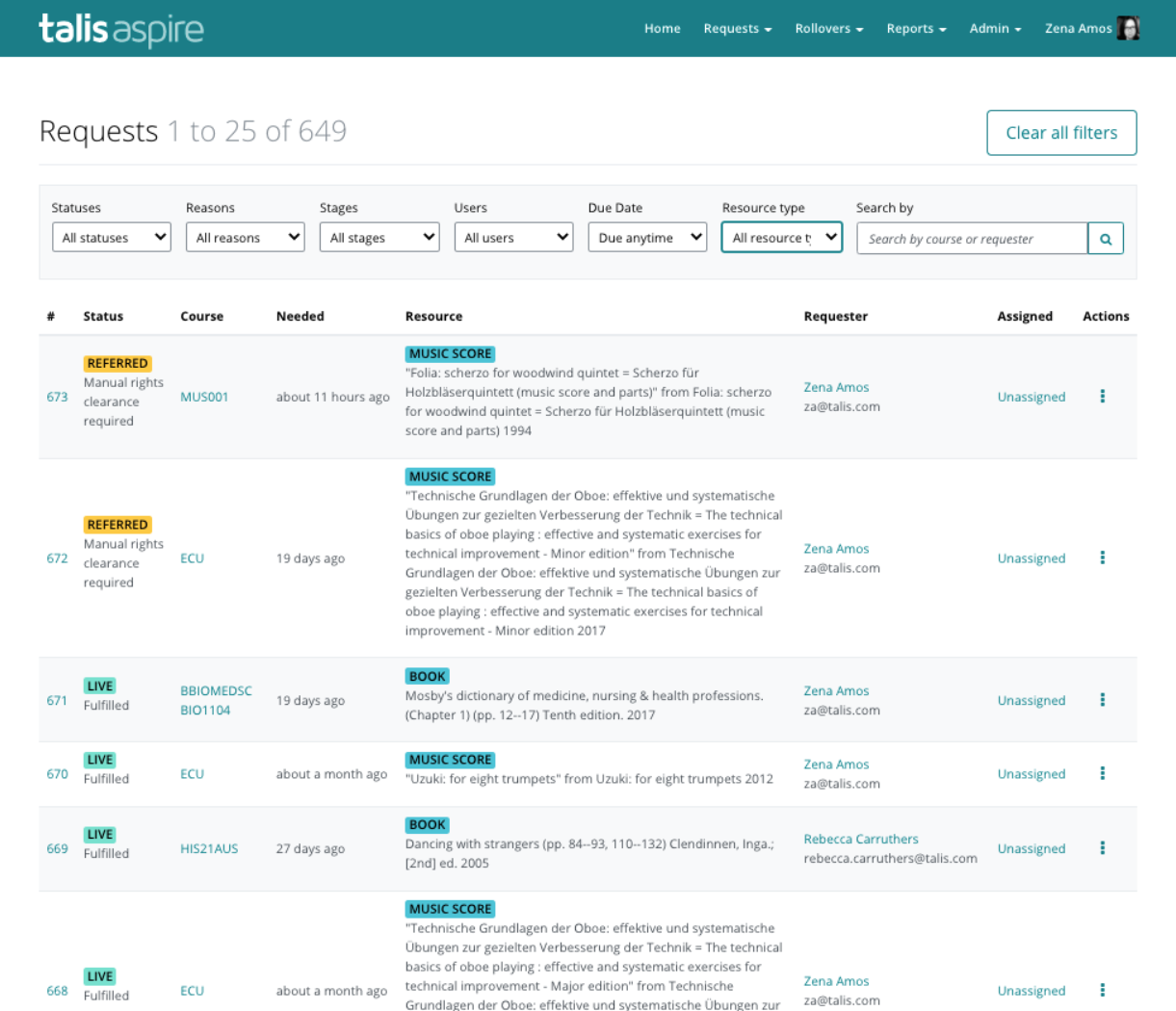Go to Home in navigation bar

[663, 29]
